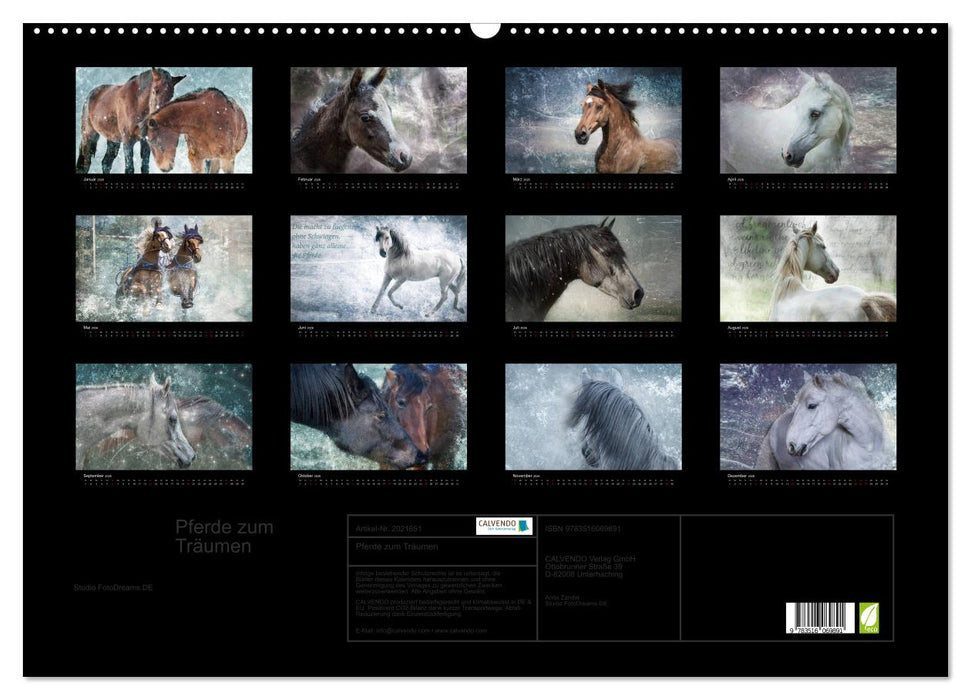Select the June galloping white horse image
The width and height of the screenshot is (971, 700).
pyautogui.click(x=378, y=268)
